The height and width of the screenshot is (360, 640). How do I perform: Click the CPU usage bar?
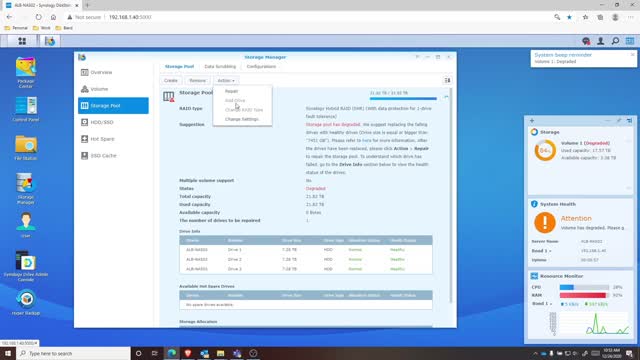pyautogui.click(x=584, y=287)
